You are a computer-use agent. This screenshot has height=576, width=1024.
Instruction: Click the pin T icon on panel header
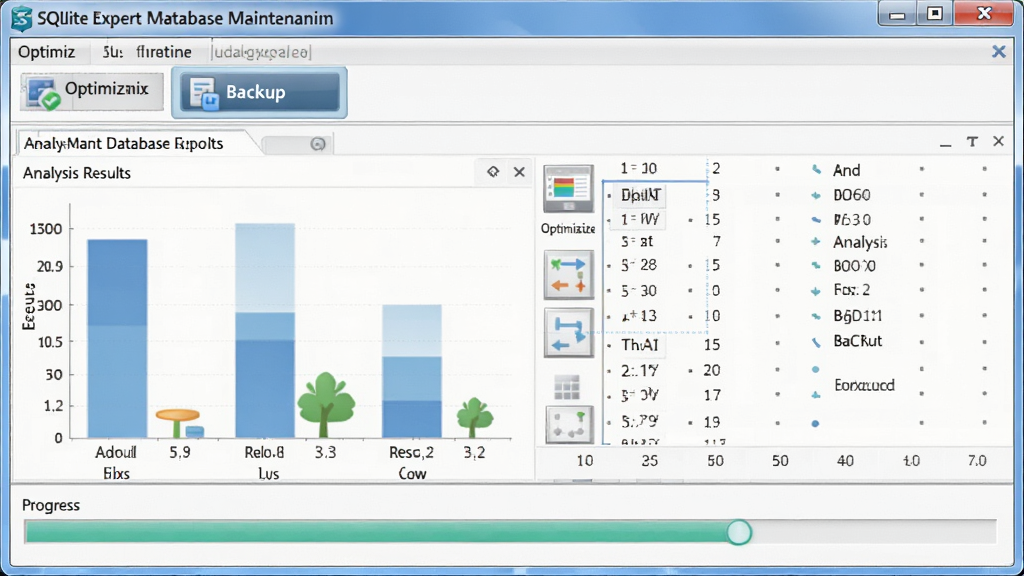[972, 142]
